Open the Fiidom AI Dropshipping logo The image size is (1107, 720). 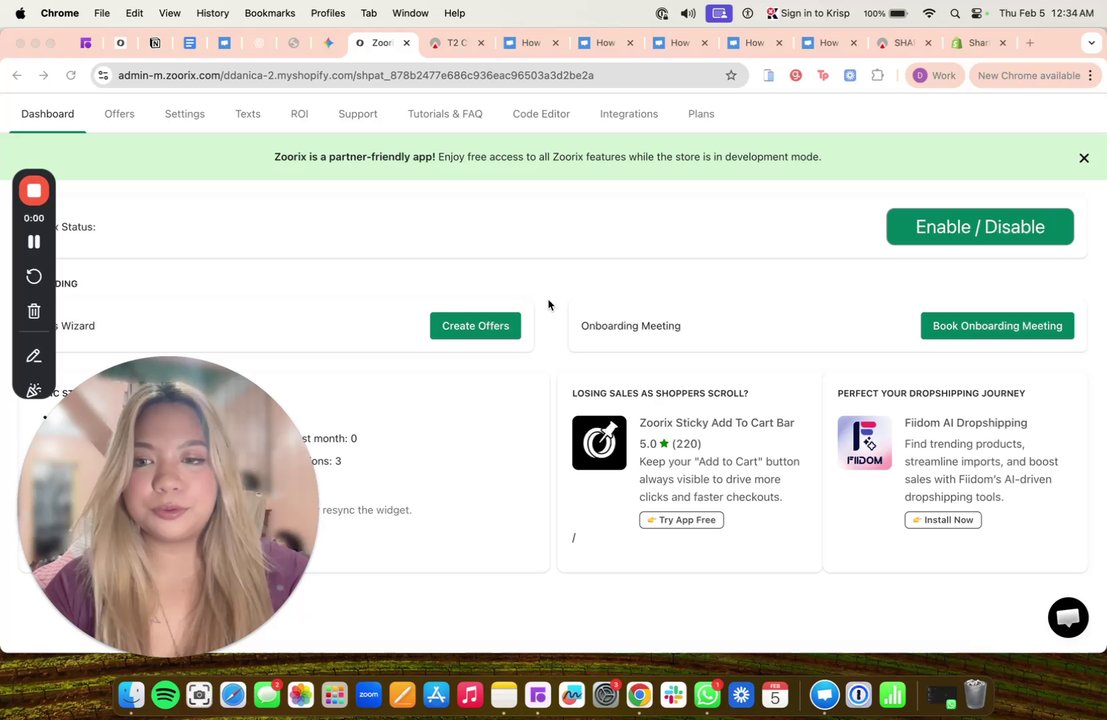pyautogui.click(x=864, y=443)
